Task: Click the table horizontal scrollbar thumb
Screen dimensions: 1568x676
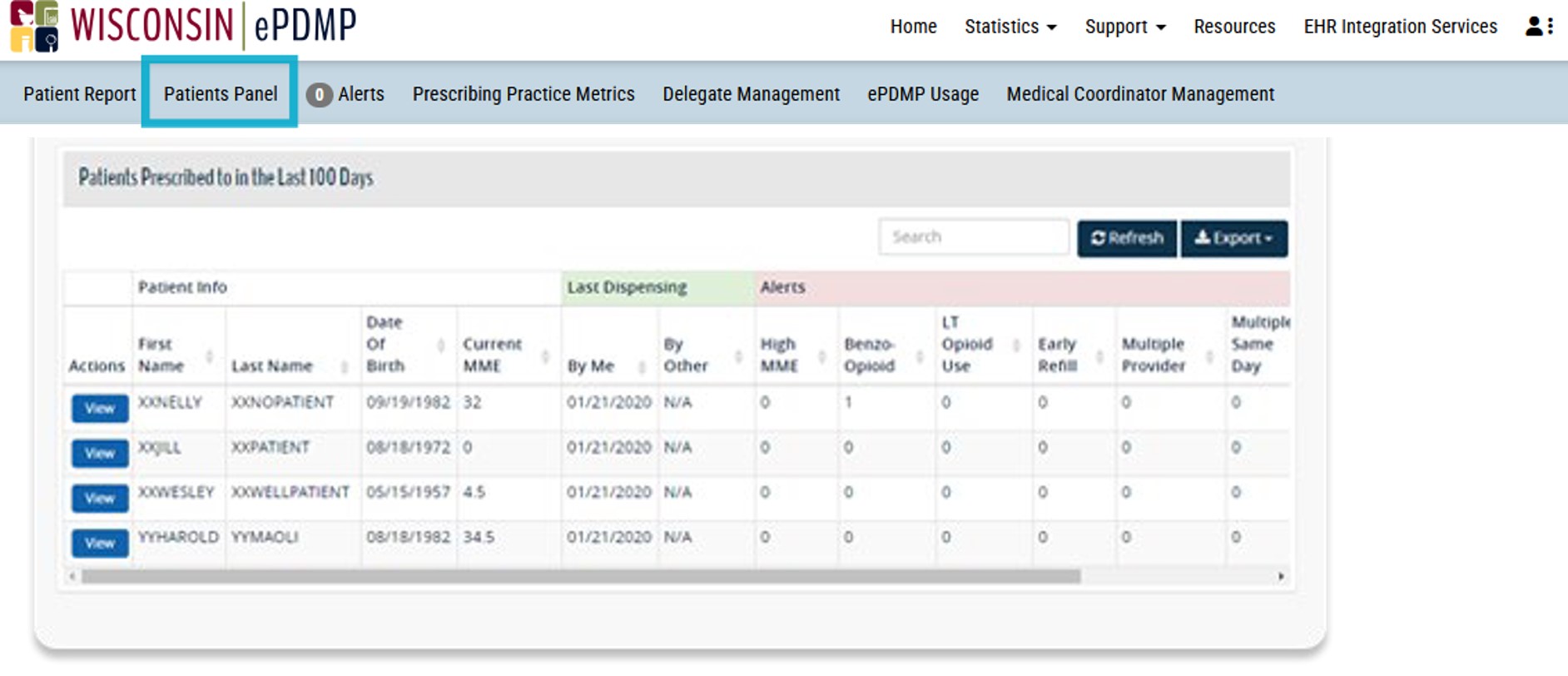Action: (x=581, y=576)
